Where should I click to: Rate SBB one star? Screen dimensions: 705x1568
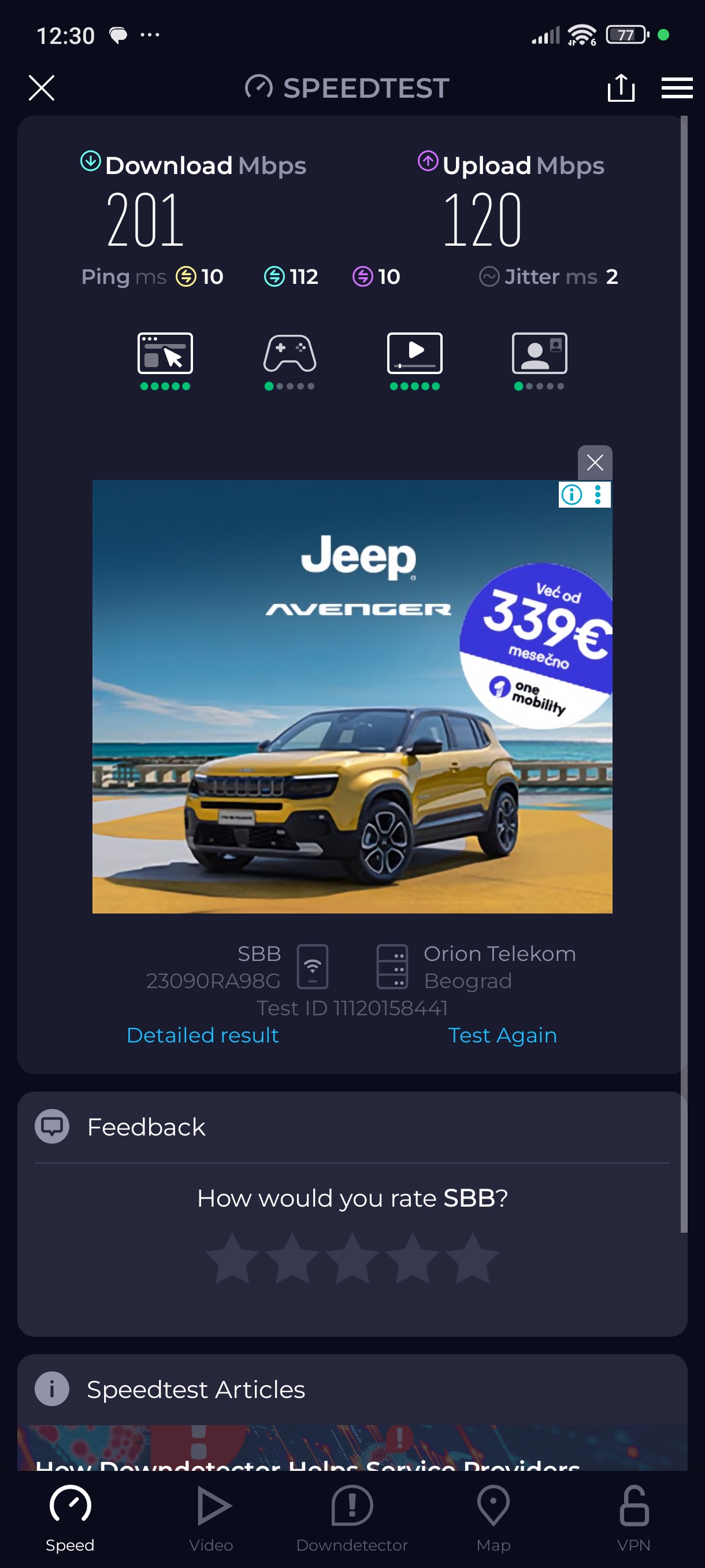point(232,1258)
